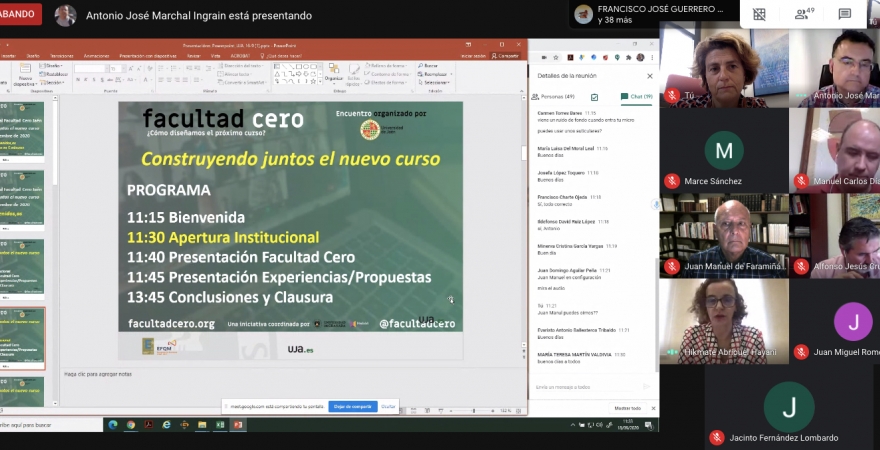Open PowerPoint from taskbar

coord(237,425)
